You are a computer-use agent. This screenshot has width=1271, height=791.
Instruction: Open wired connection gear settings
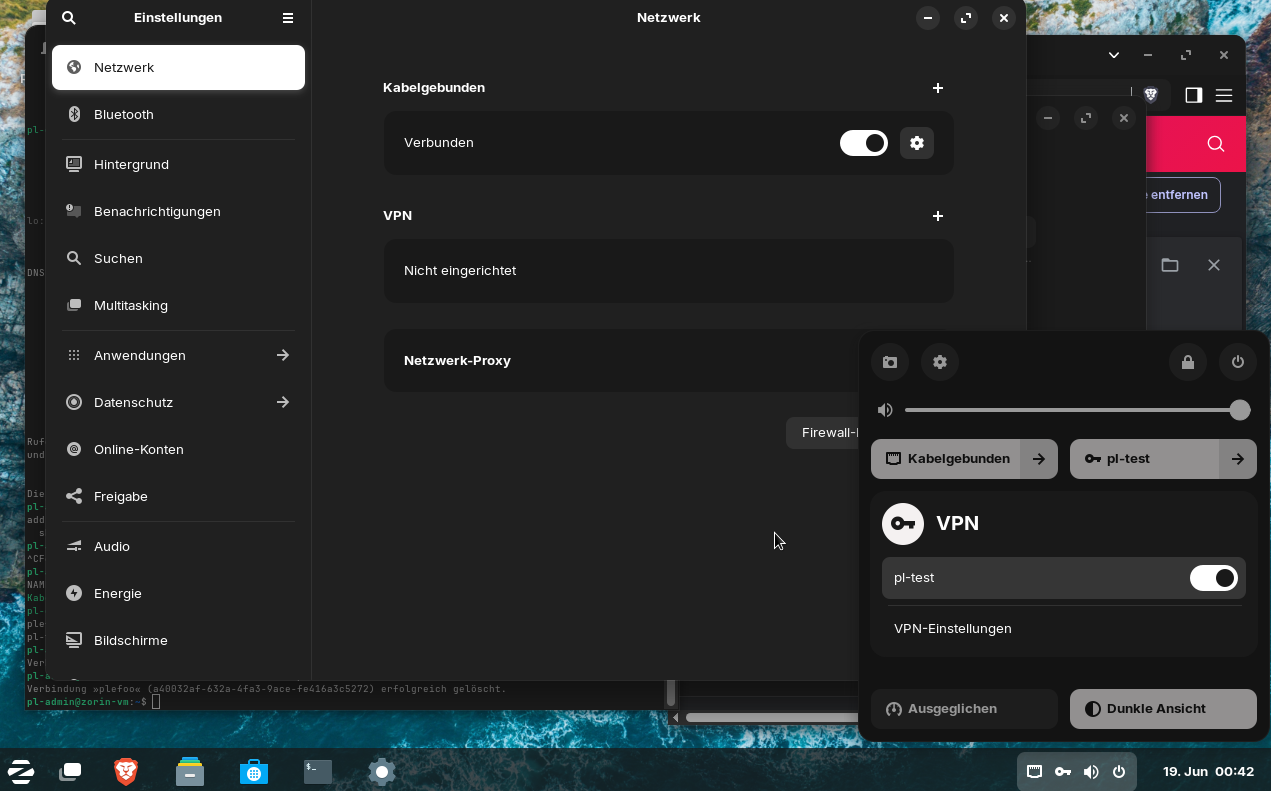click(x=917, y=143)
